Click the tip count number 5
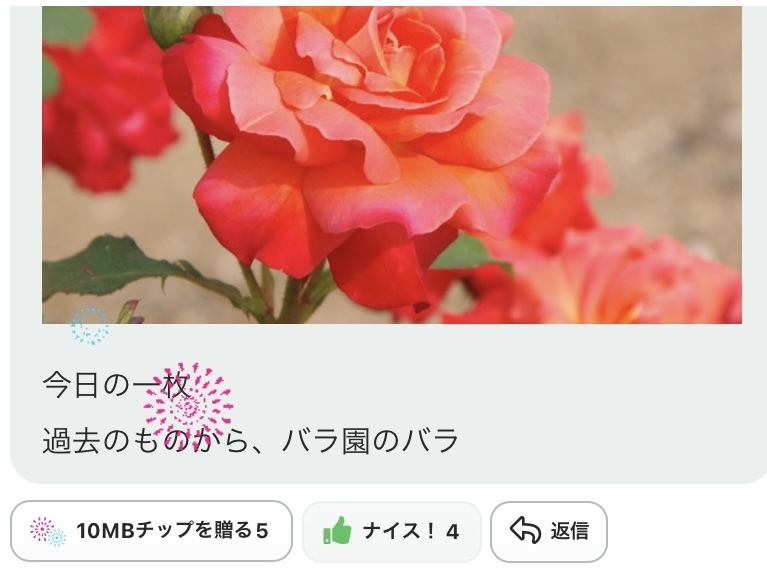Viewport: 767px width, 570px height. [x=262, y=531]
